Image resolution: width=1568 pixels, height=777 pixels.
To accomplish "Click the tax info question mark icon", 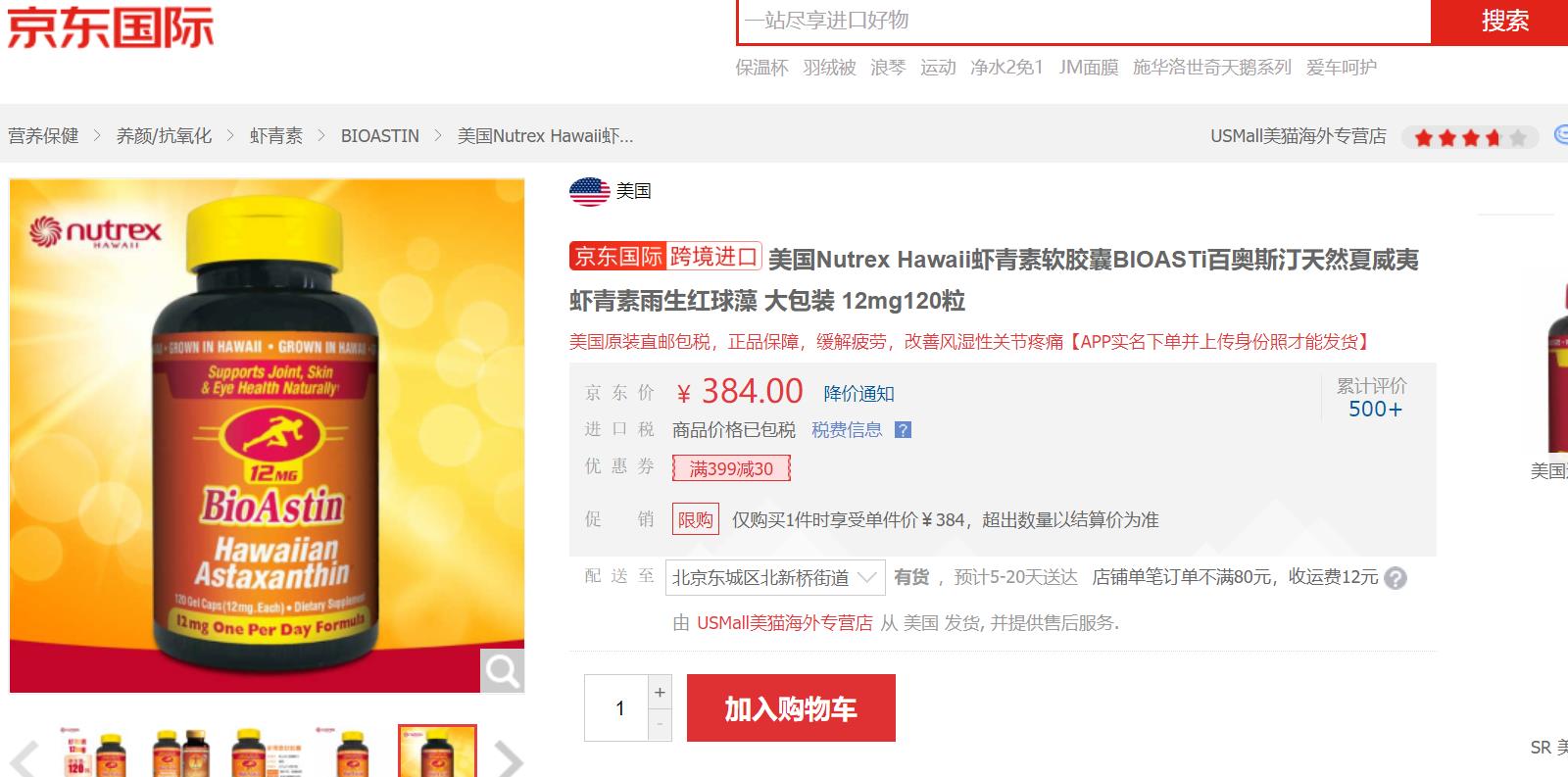I will [904, 430].
